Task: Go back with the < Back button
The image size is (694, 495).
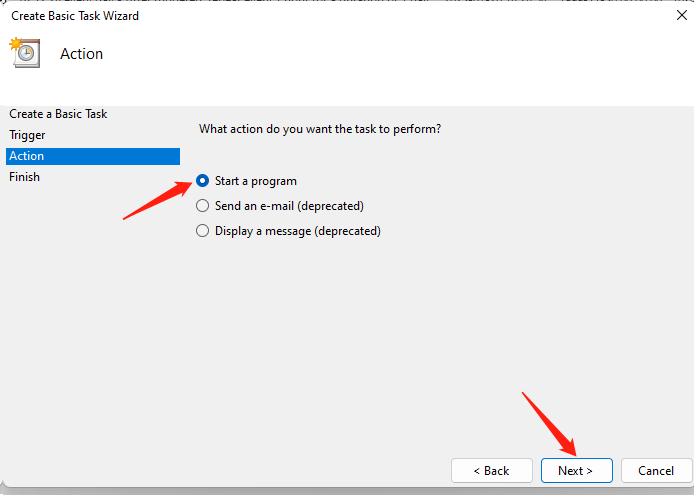Action: (x=491, y=470)
